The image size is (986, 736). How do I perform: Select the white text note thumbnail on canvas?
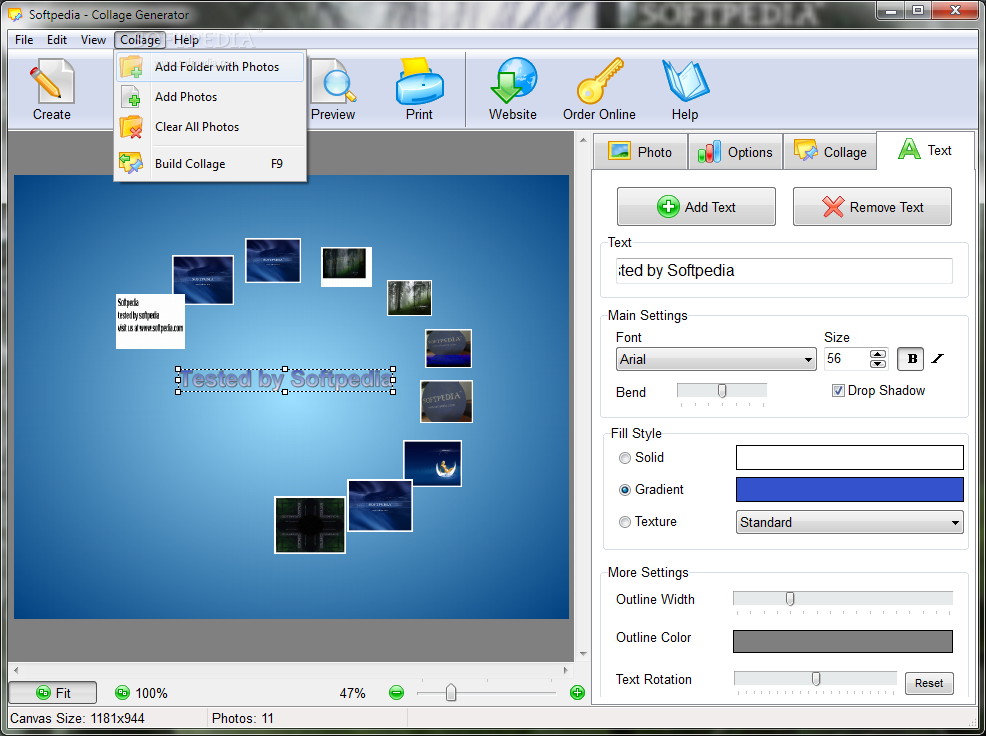[150, 321]
